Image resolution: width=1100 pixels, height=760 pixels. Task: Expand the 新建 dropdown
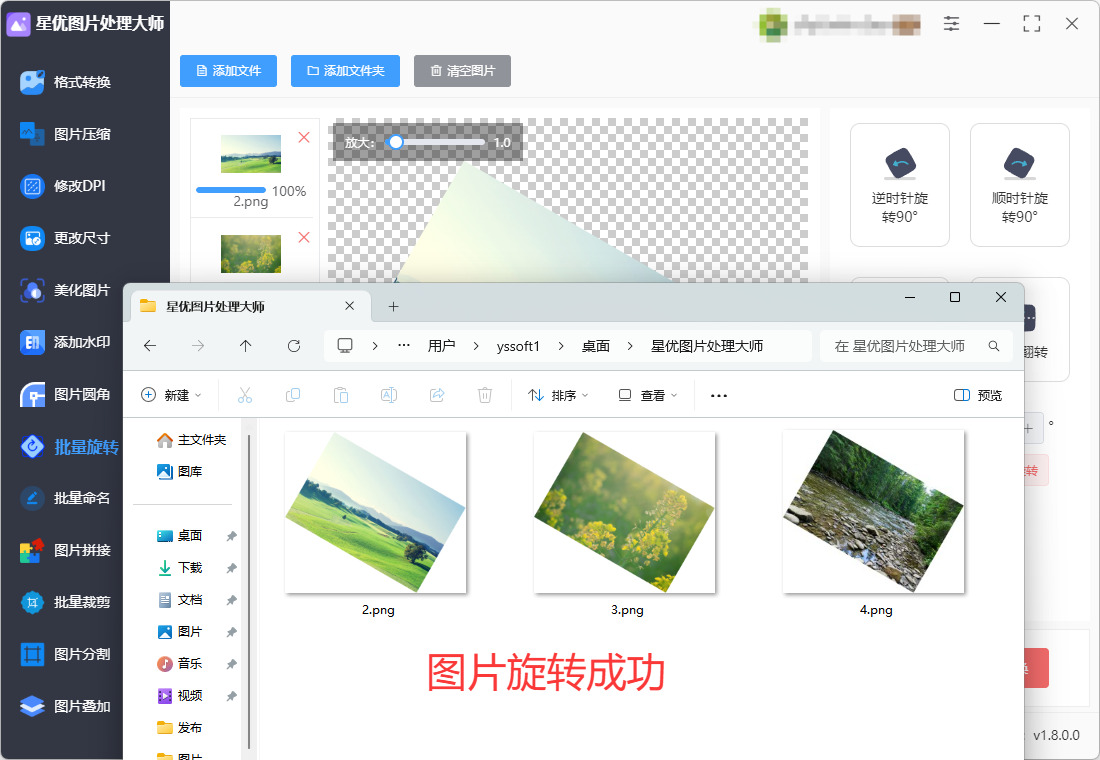(x=172, y=396)
